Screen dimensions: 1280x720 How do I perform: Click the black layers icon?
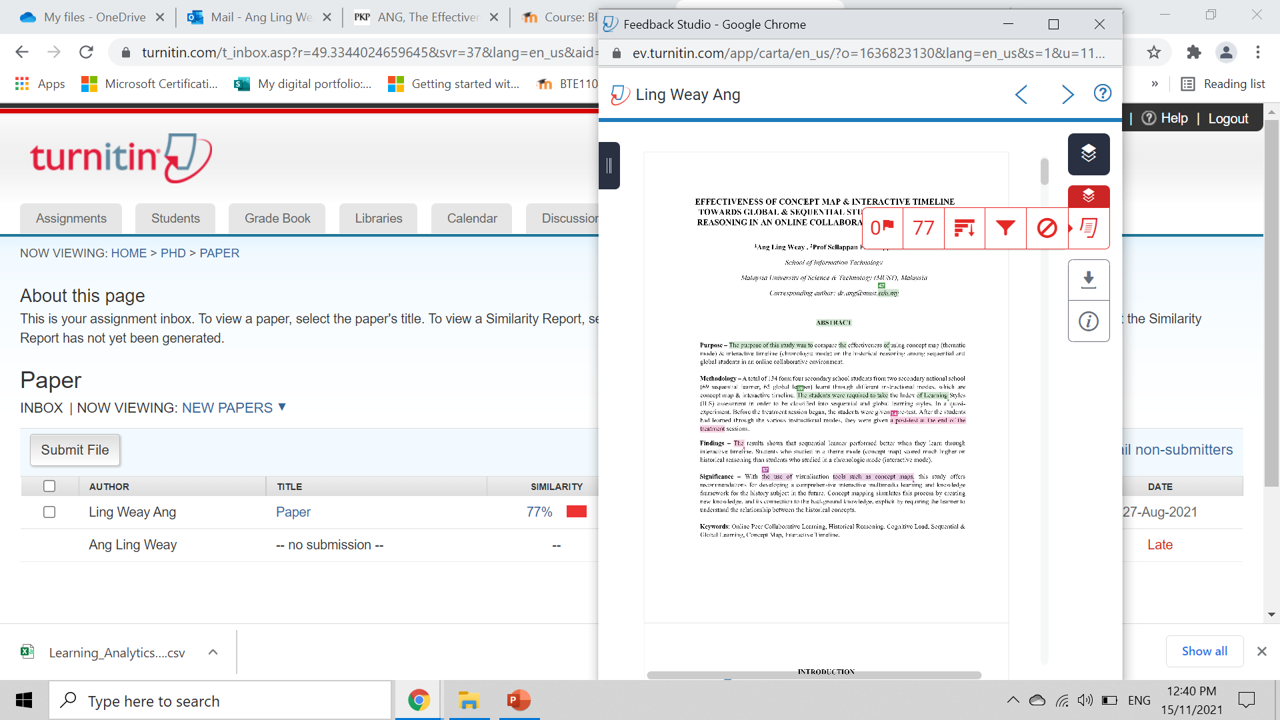point(1088,154)
